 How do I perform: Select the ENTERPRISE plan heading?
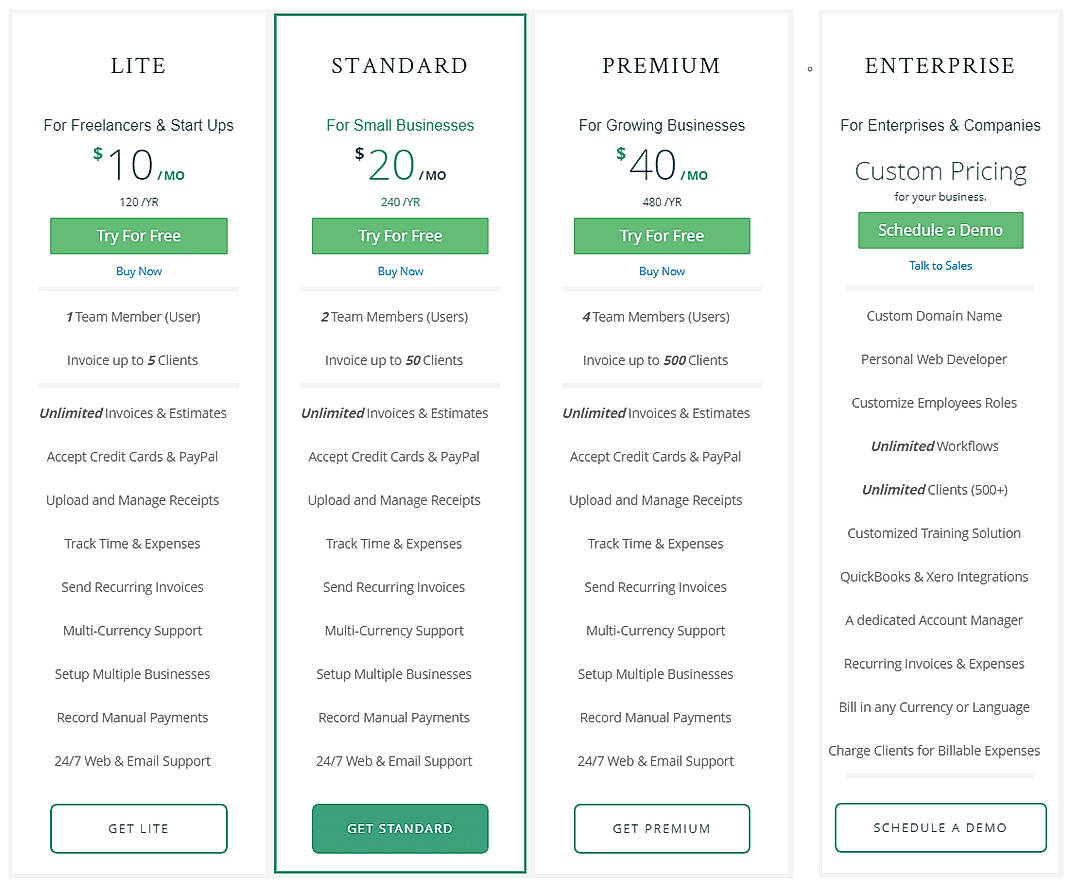939,66
